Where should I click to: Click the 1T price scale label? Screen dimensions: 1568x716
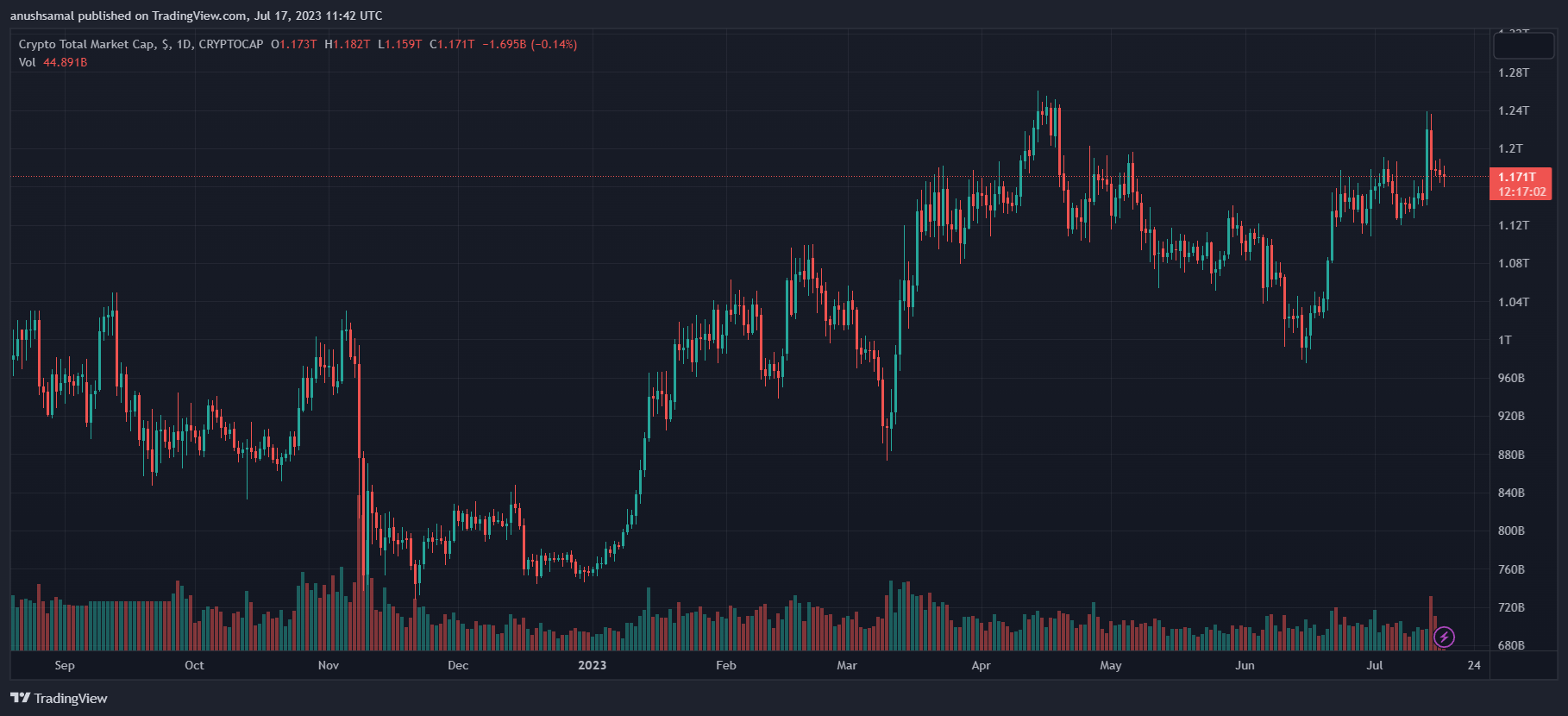[1505, 340]
